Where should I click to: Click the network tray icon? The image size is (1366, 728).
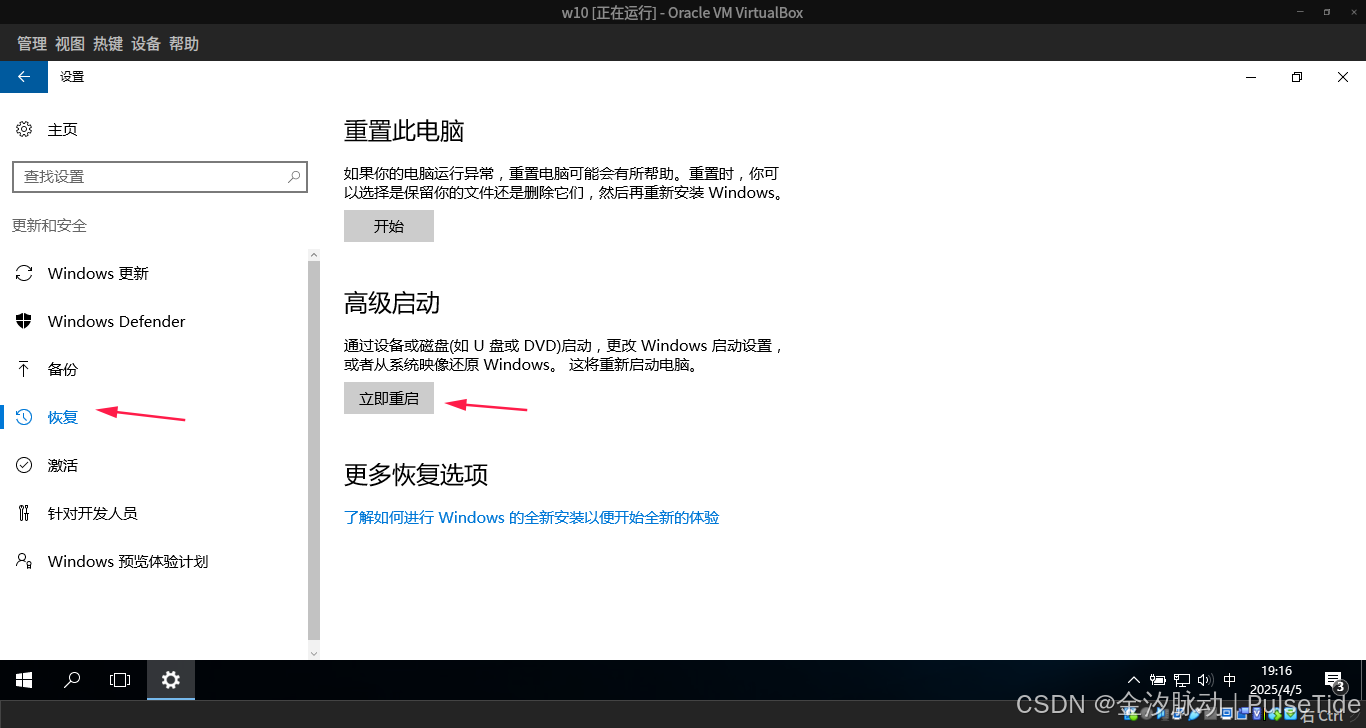pos(1182,680)
